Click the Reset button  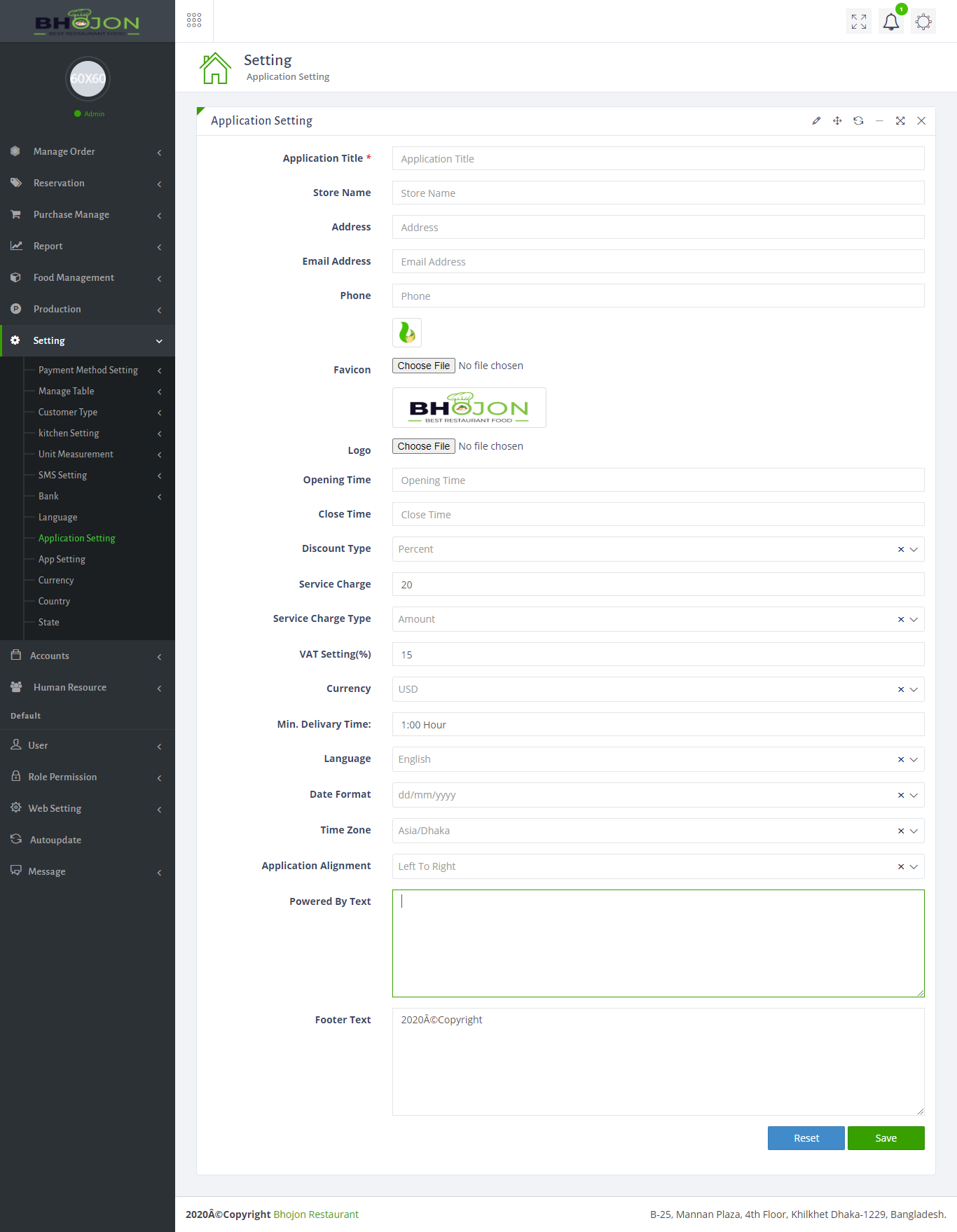806,1138
